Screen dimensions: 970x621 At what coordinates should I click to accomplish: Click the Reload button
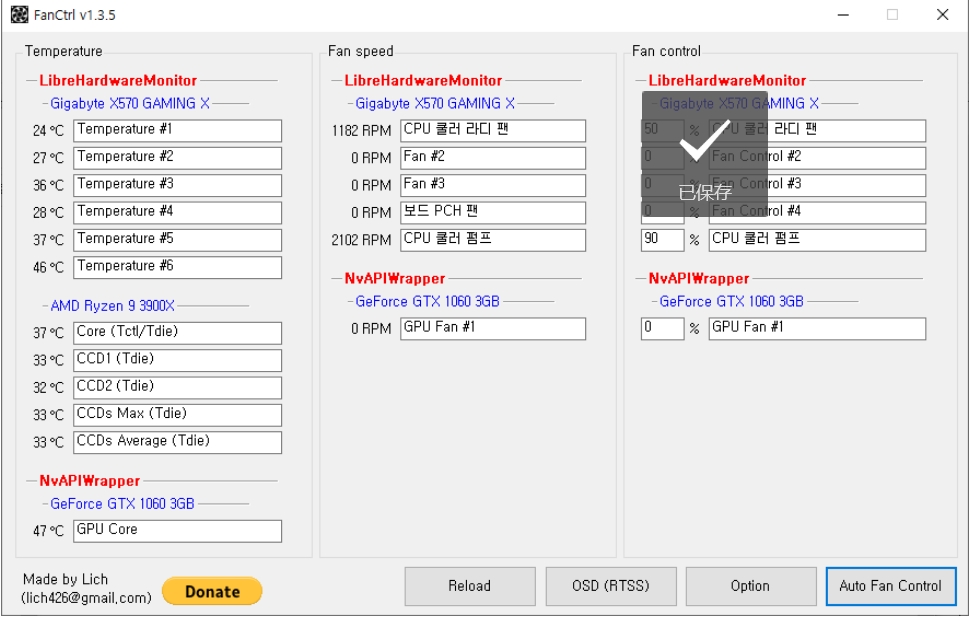click(x=470, y=586)
